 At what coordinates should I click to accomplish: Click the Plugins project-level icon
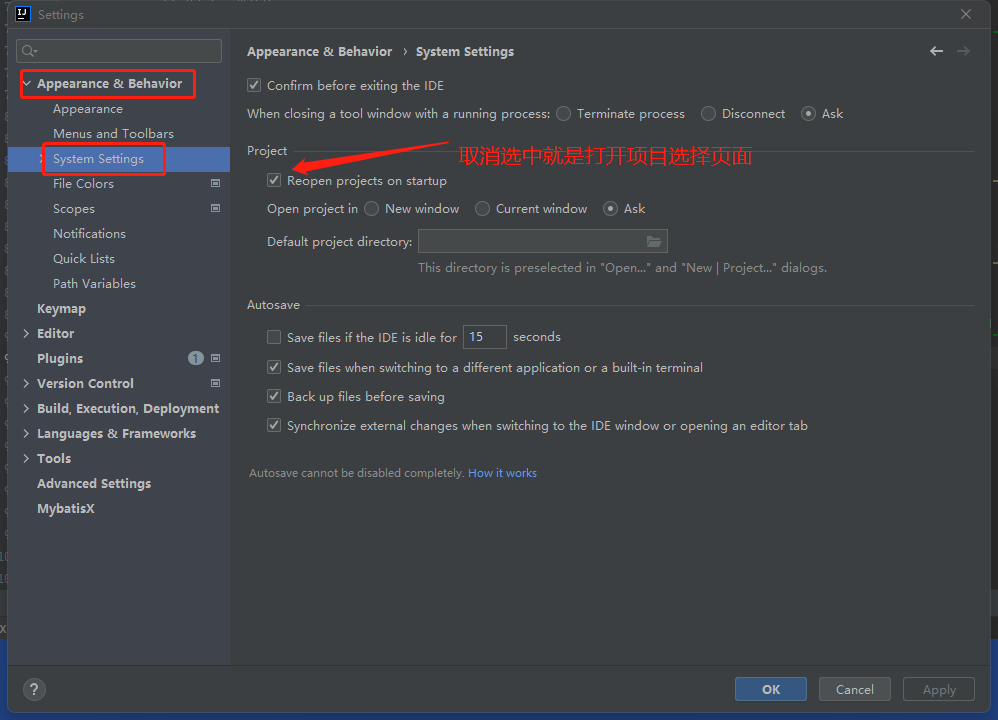pyautogui.click(x=216, y=358)
